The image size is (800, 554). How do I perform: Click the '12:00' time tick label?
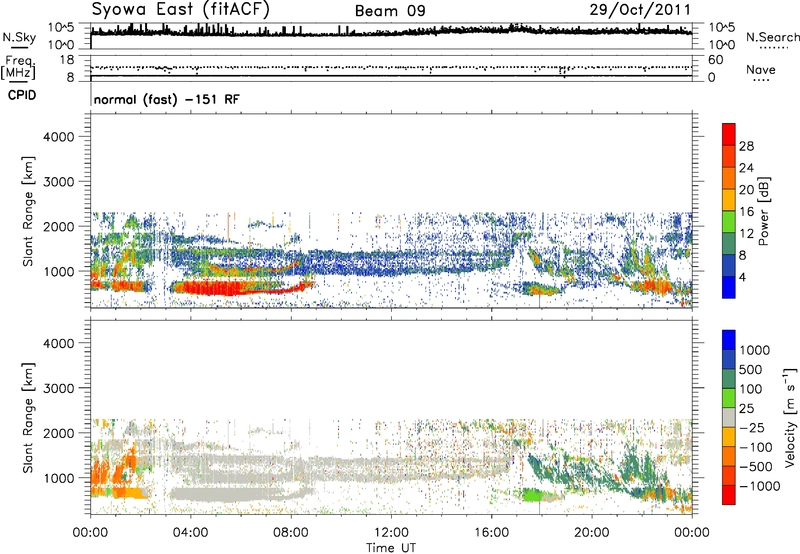391,533
